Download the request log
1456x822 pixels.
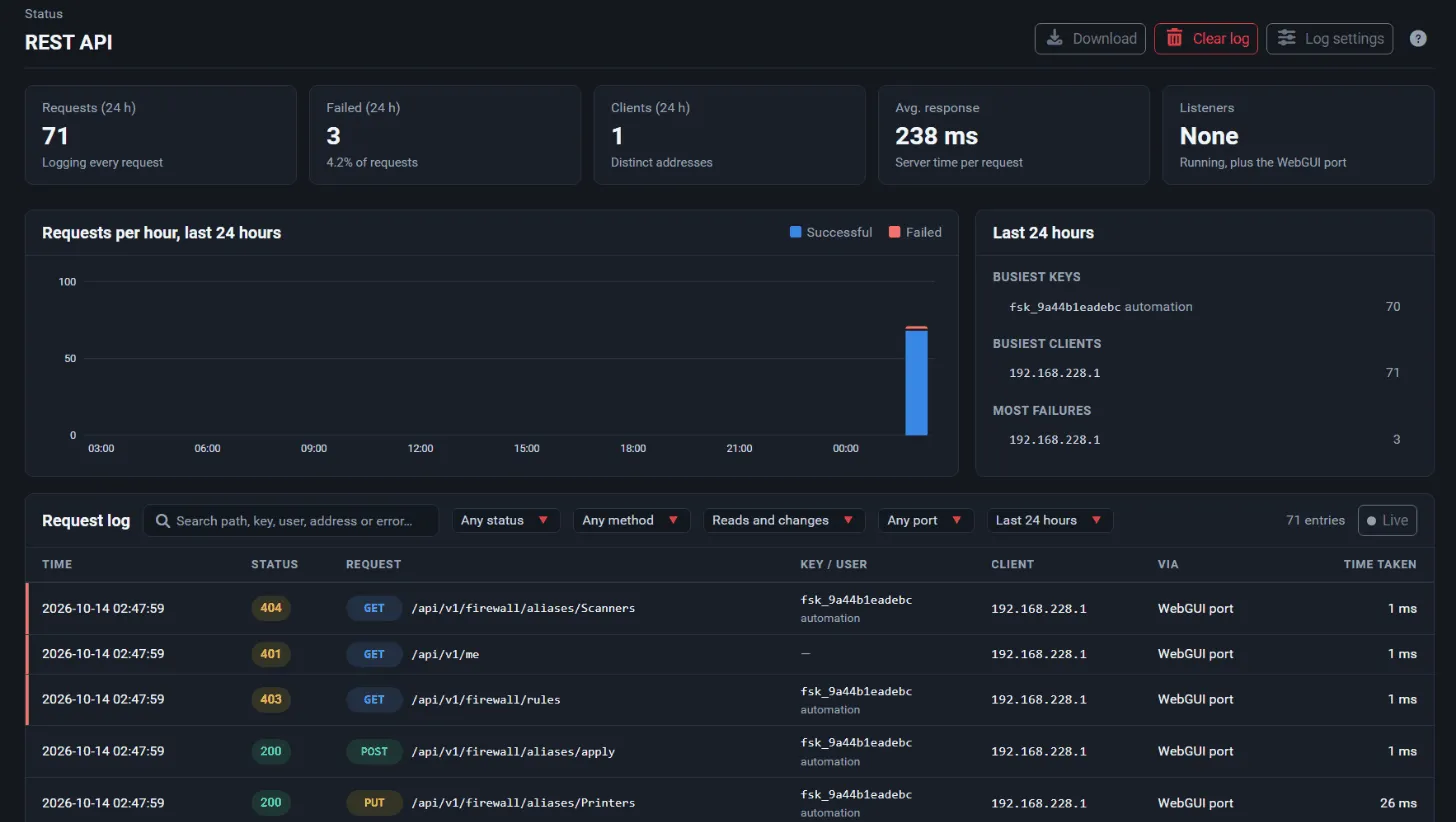(x=1090, y=39)
